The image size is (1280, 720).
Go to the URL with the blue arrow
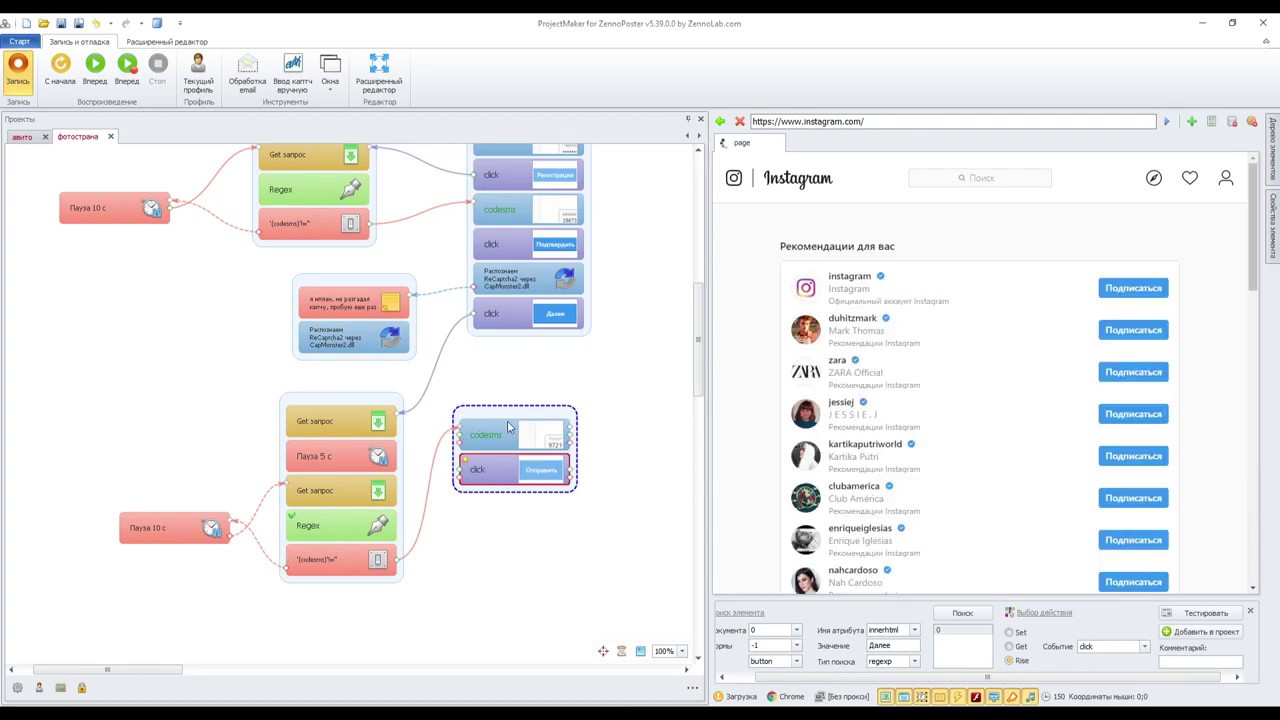(1166, 122)
